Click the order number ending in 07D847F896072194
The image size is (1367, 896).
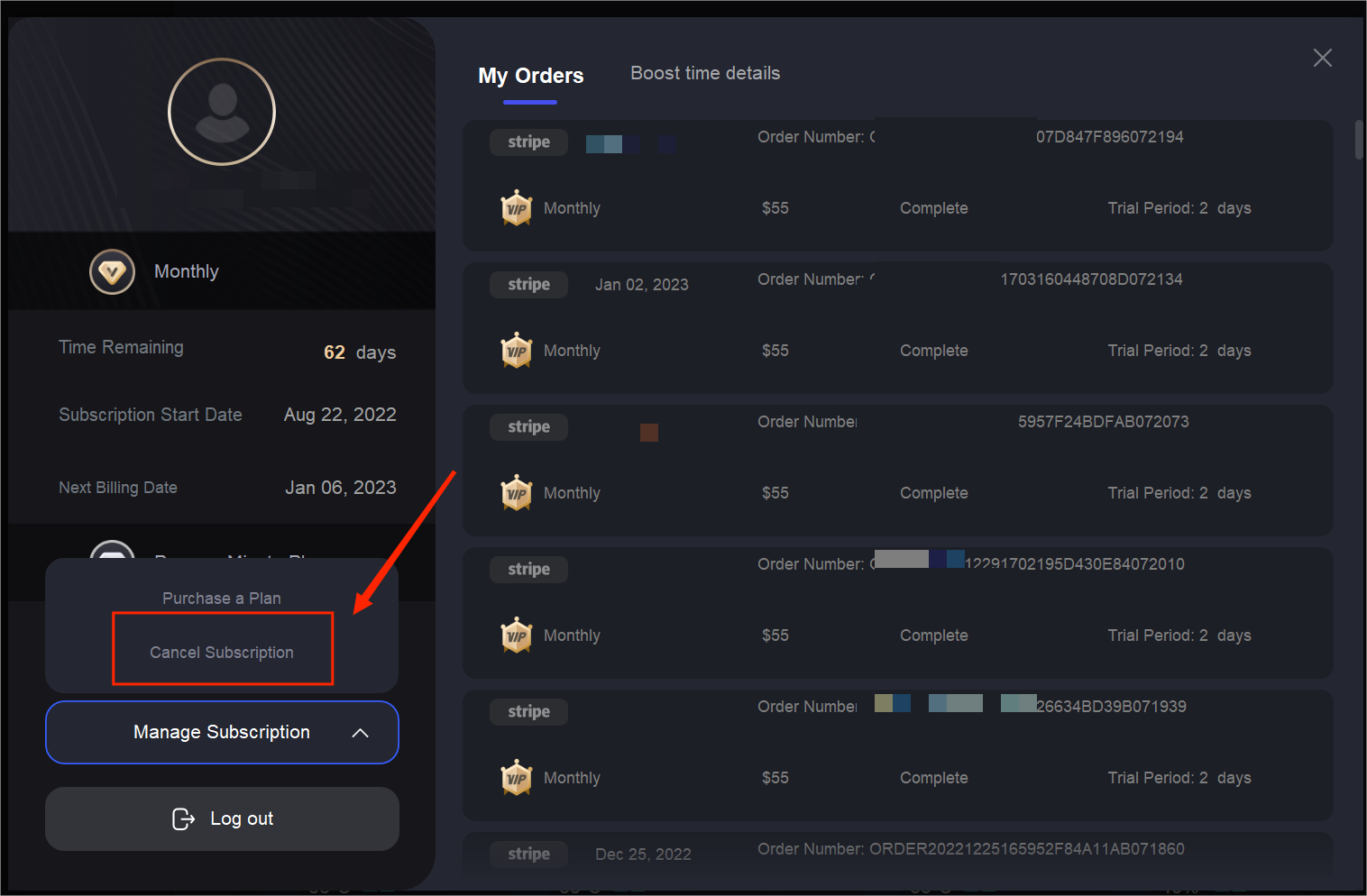[x=1109, y=137]
